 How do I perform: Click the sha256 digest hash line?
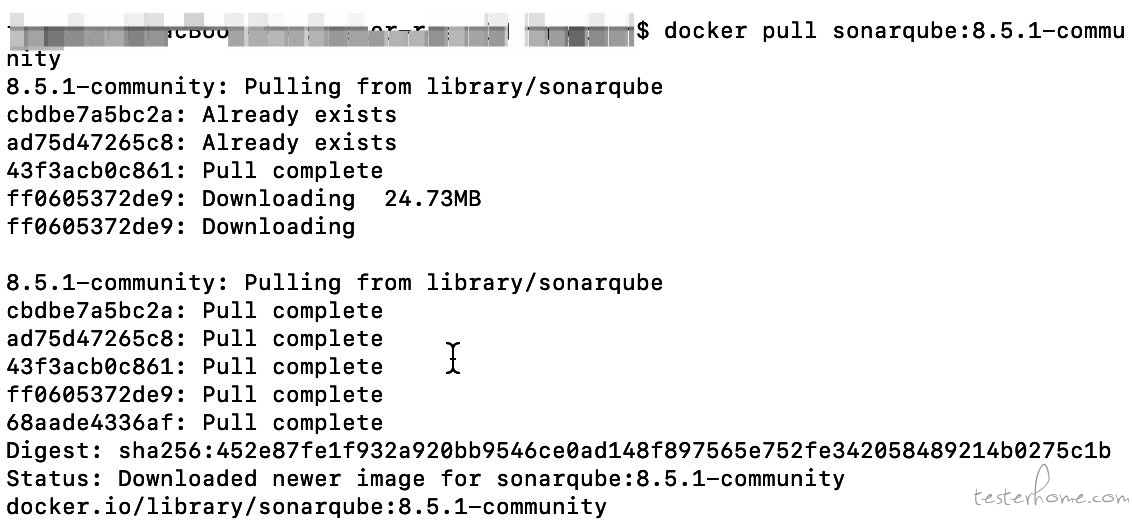pos(558,451)
